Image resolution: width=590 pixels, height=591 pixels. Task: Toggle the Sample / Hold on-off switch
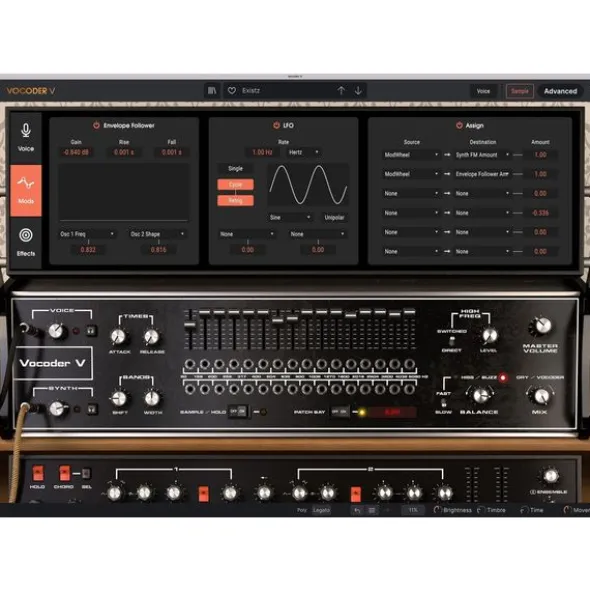pyautogui.click(x=238, y=412)
